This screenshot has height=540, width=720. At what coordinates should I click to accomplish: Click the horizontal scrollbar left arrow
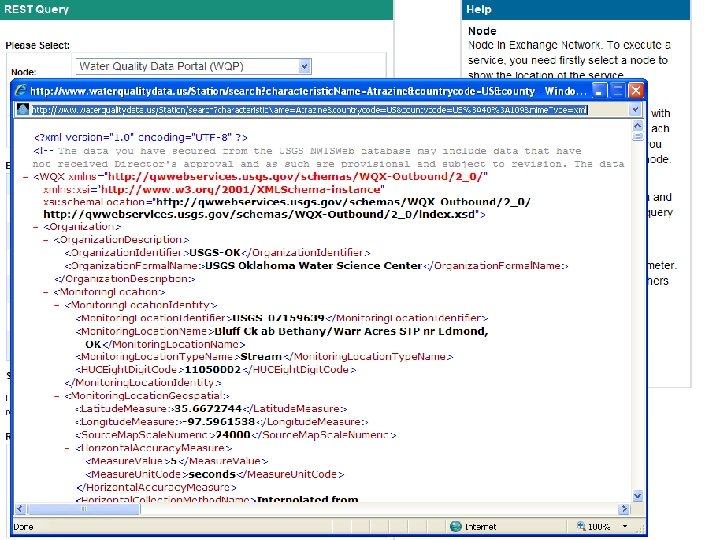20,509
